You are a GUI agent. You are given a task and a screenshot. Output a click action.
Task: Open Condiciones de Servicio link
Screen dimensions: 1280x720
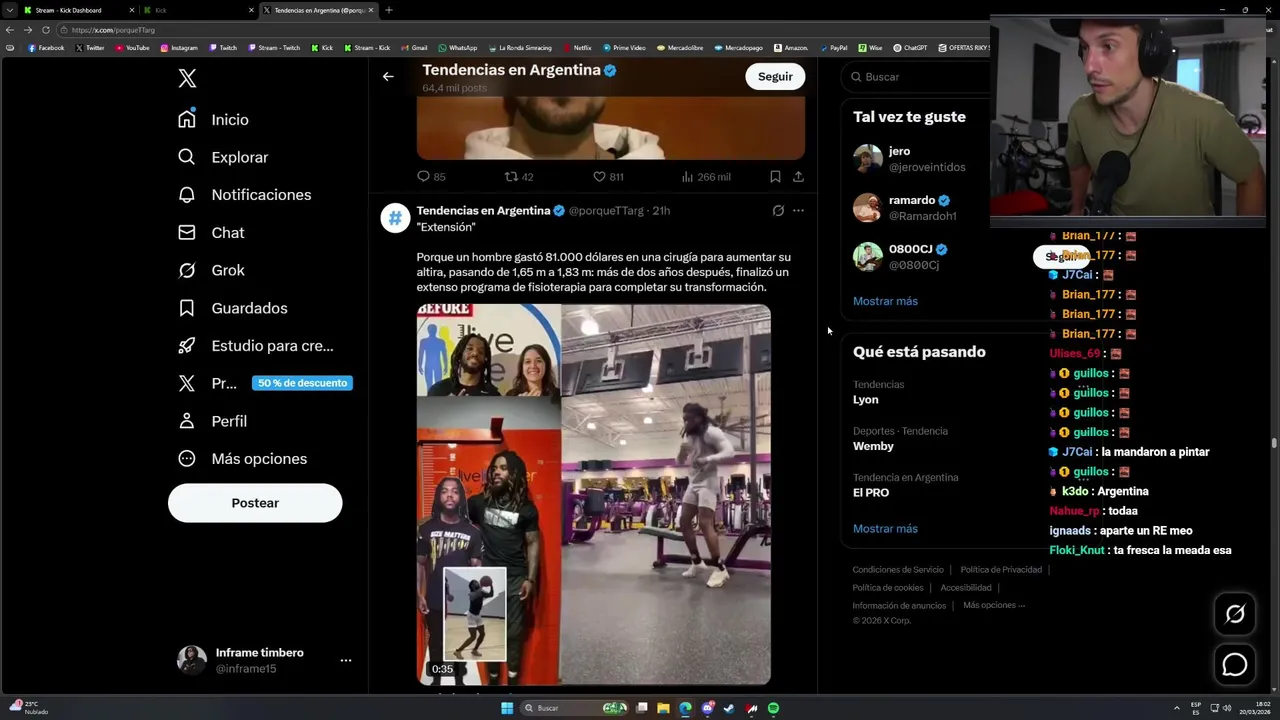tap(898, 570)
